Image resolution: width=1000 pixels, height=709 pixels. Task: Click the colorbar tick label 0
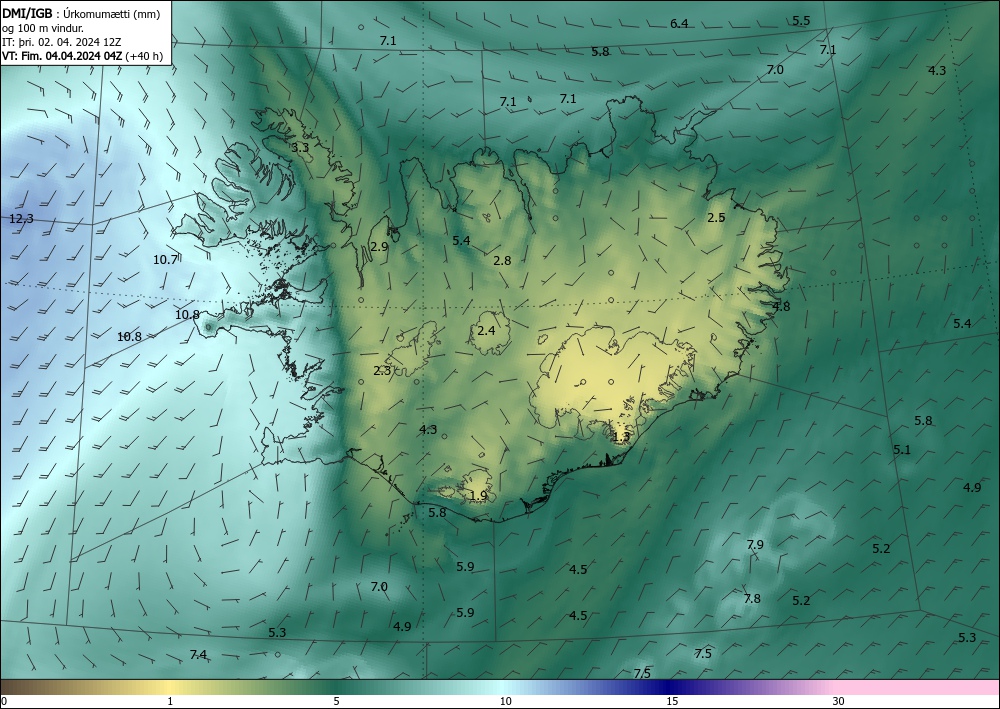pyautogui.click(x=4, y=702)
